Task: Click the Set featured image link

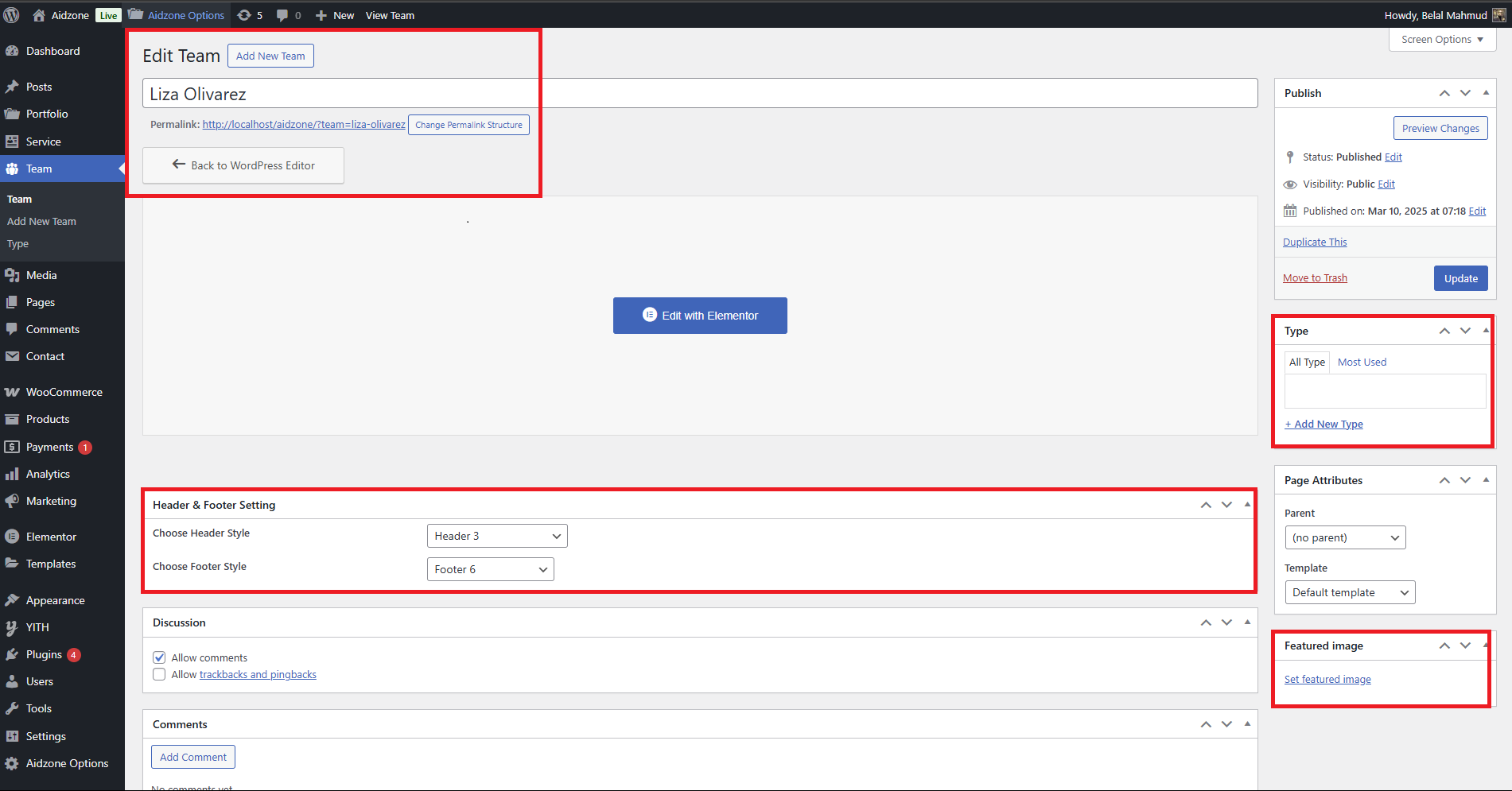Action: pyautogui.click(x=1327, y=679)
